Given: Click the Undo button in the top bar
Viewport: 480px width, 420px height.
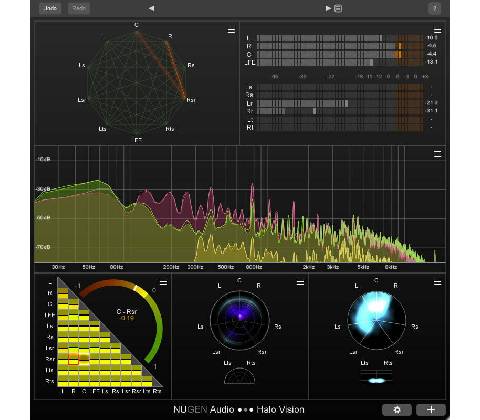Looking at the screenshot, I should click(50, 8).
